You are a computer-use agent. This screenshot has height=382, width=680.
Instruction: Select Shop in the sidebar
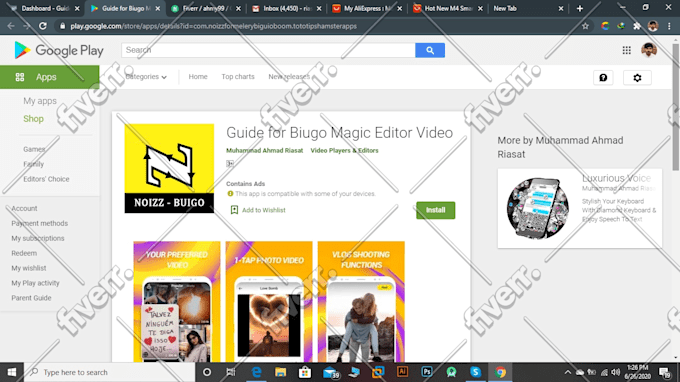tap(33, 119)
